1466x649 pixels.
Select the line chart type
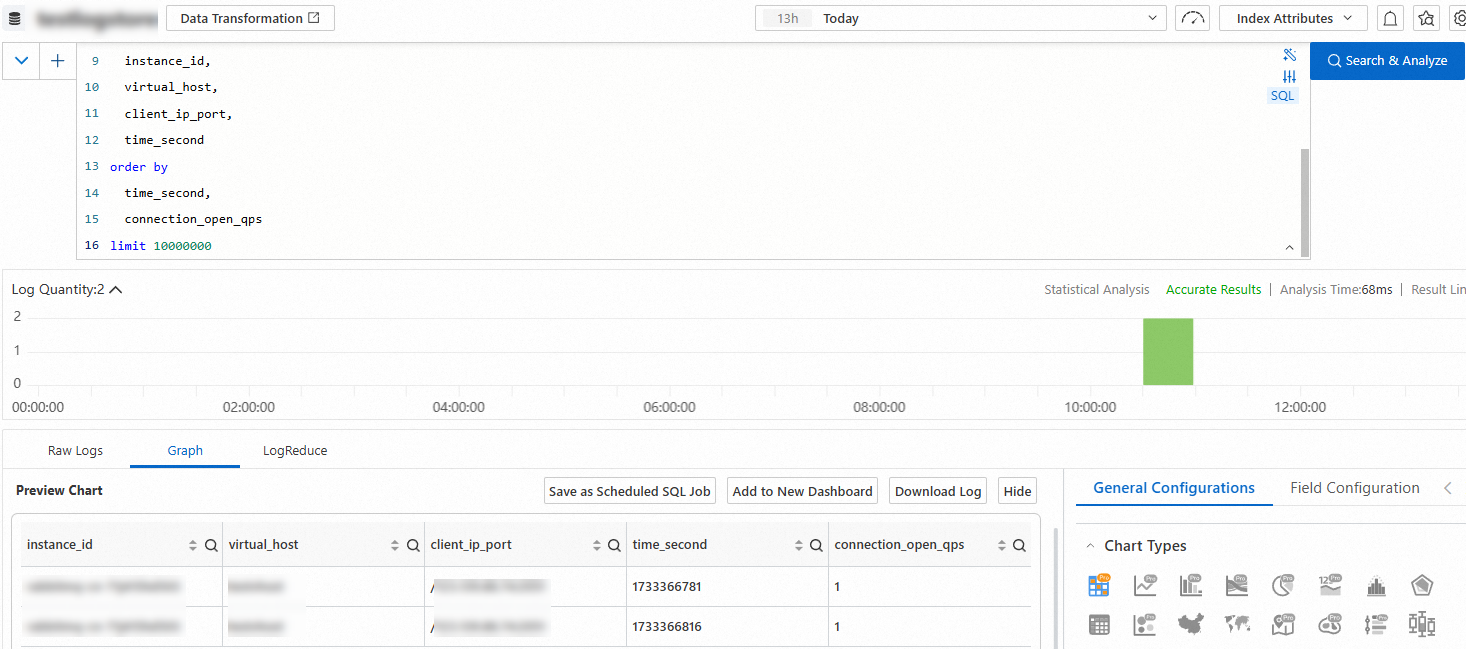coord(1145,585)
